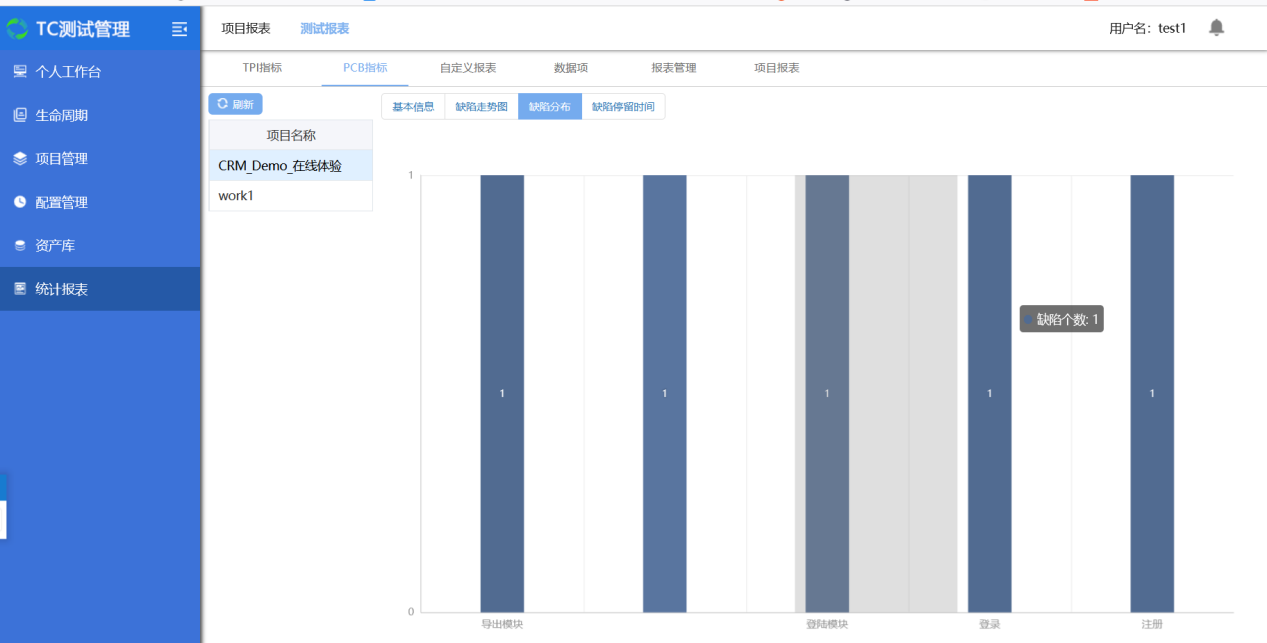Show the 缺陷走势图 chart view
This screenshot has height=643, width=1267.
point(481,107)
